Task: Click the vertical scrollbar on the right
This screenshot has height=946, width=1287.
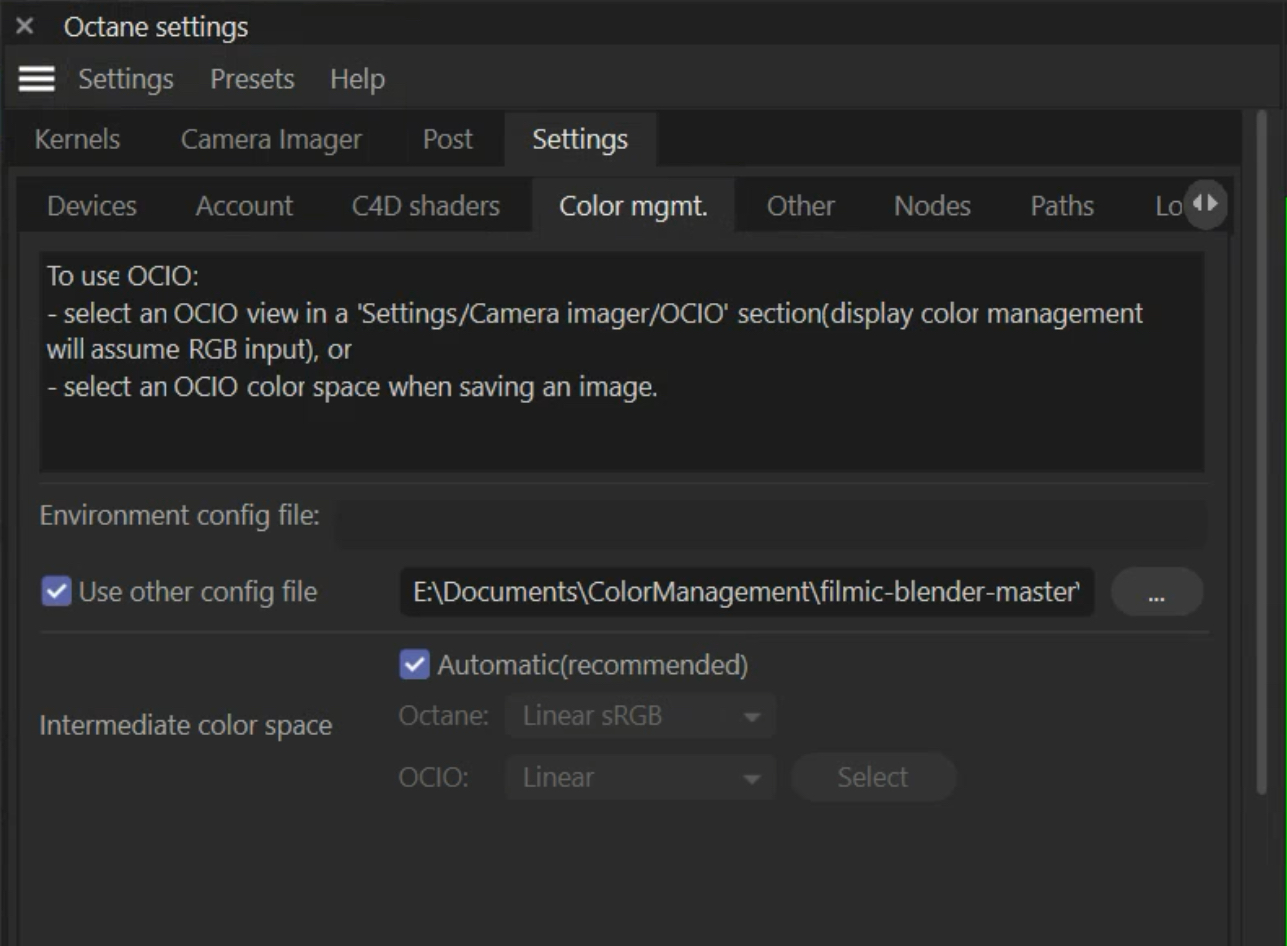Action: coord(1262,450)
